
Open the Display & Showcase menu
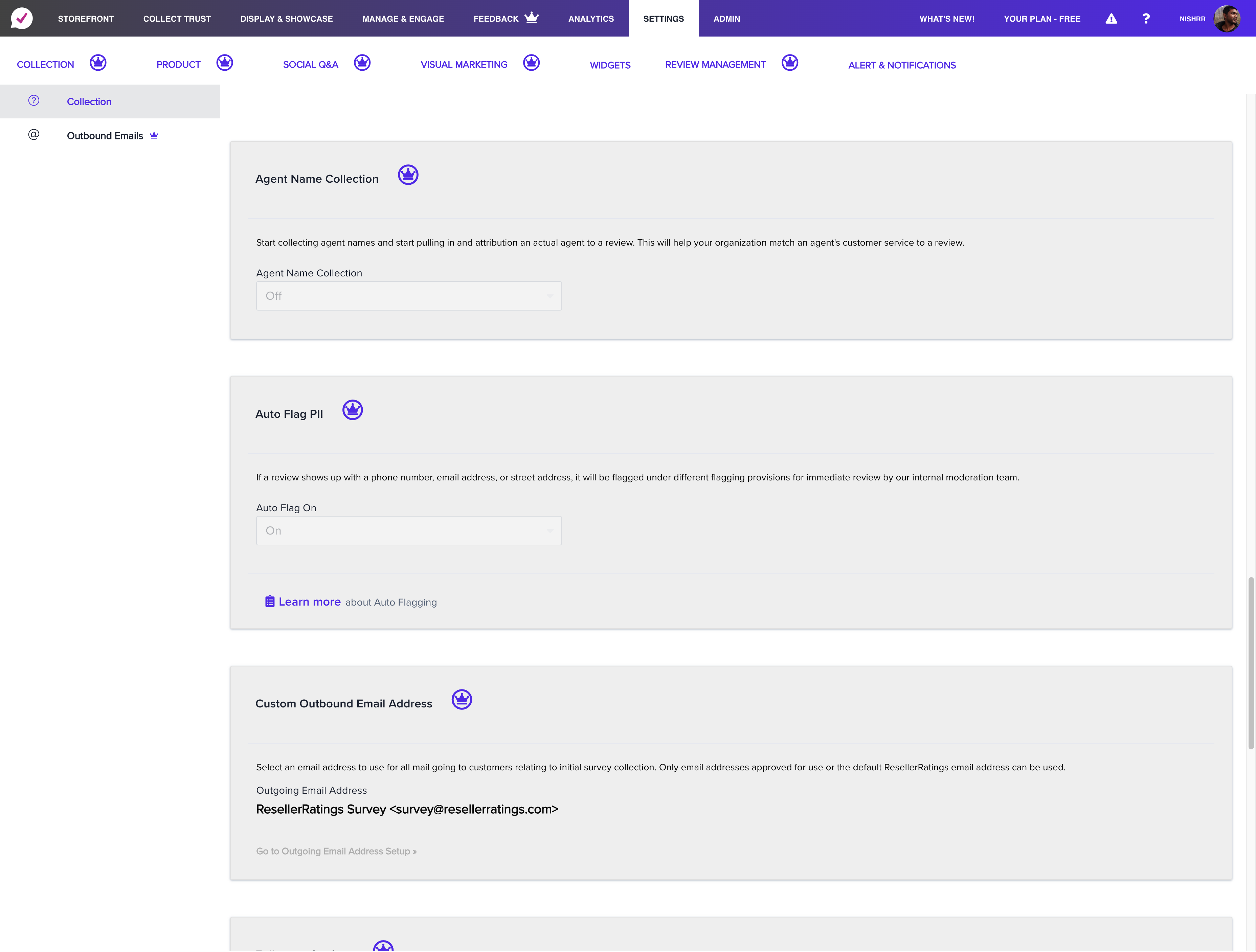[287, 19]
